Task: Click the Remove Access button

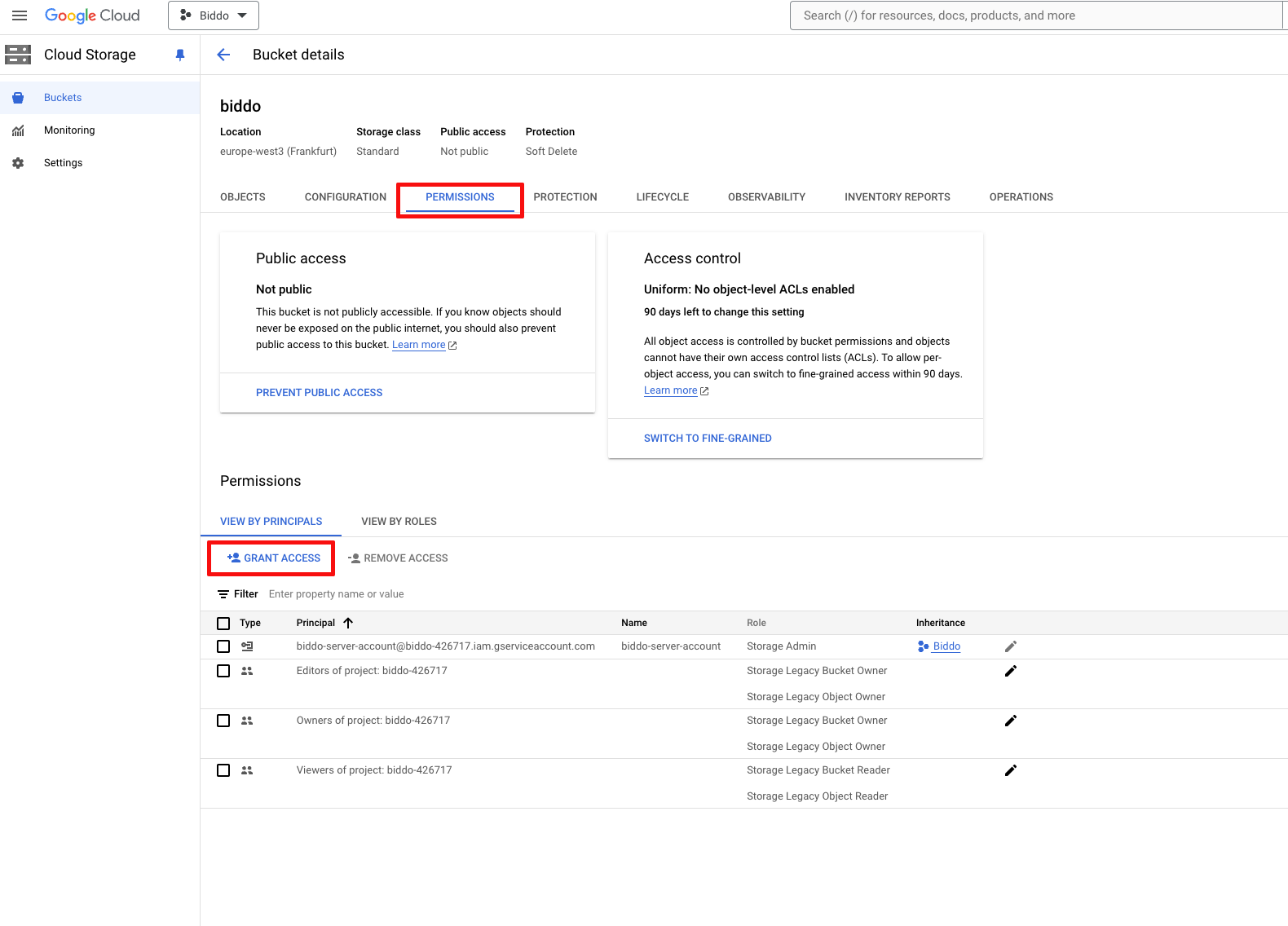Action: pos(398,558)
